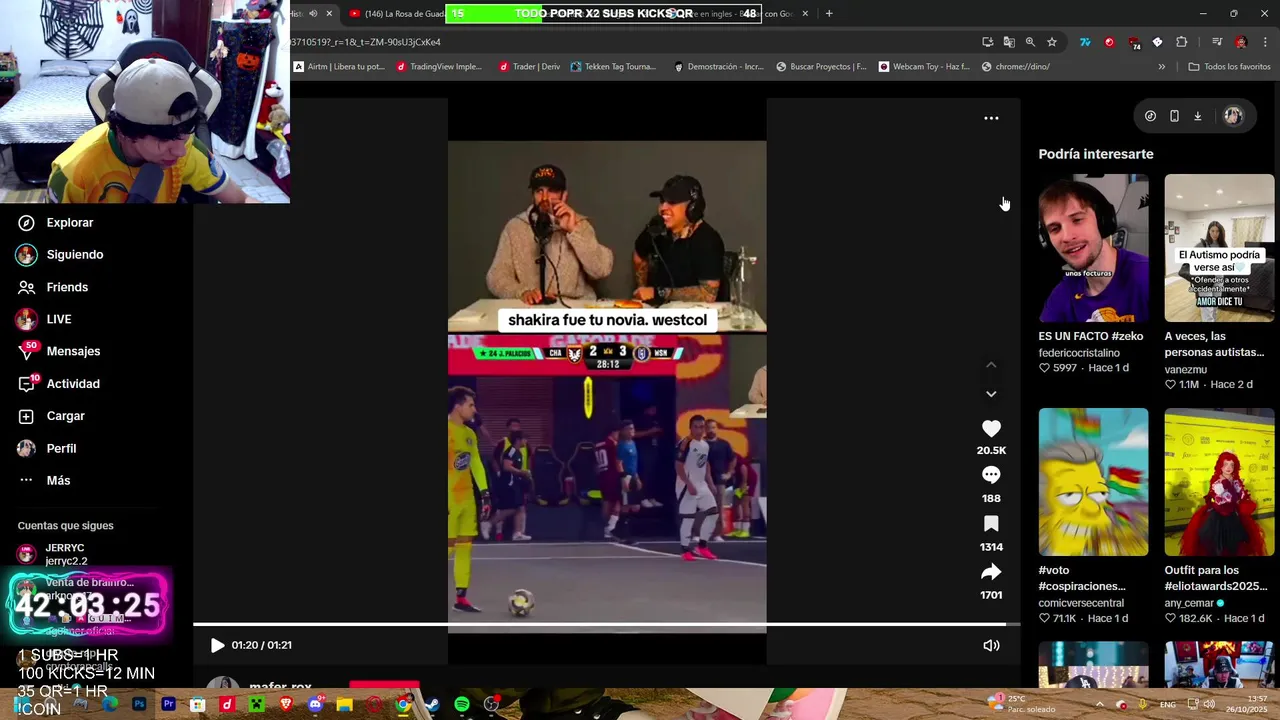Viewport: 1280px width, 720px height.
Task: Open Discord from the taskbar
Action: click(316, 705)
